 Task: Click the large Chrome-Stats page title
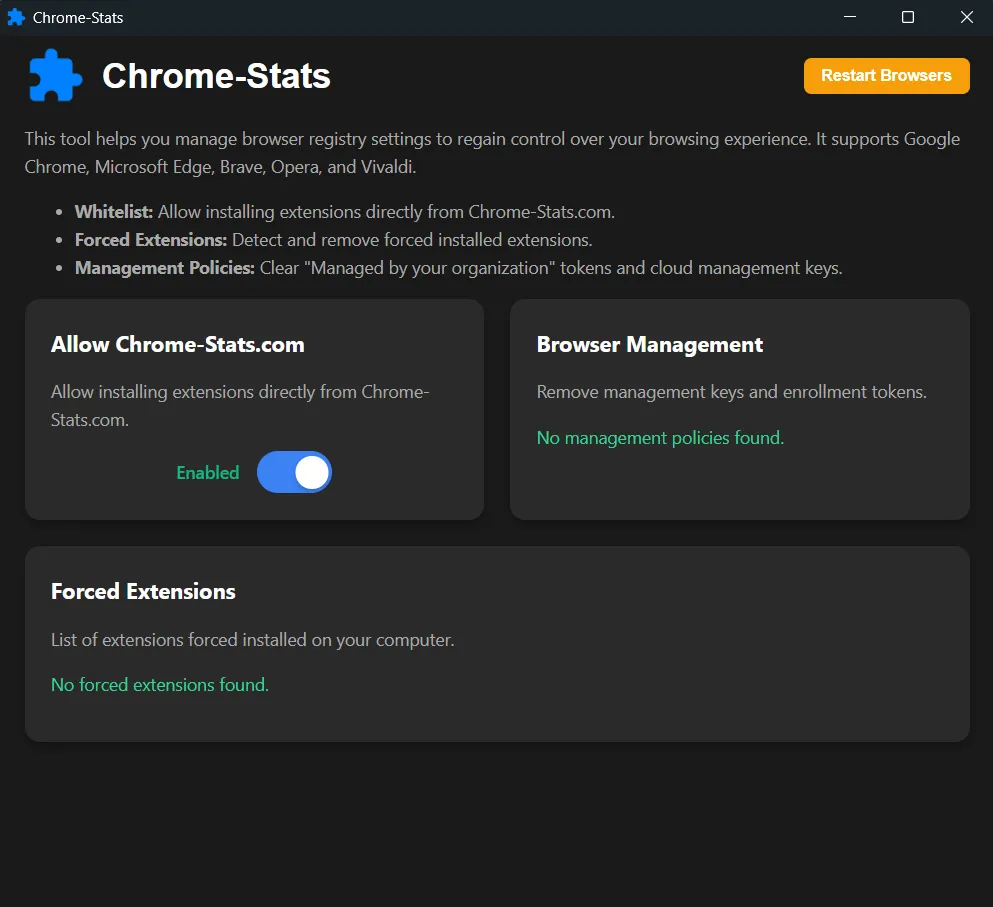tap(217, 76)
